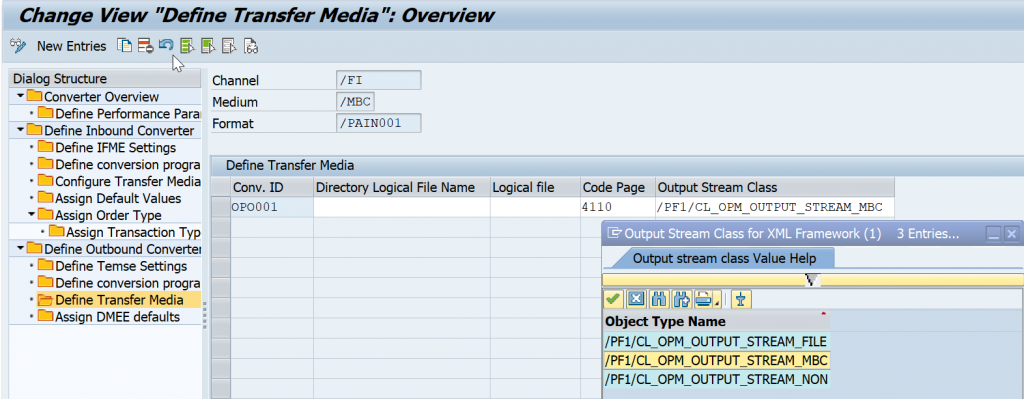Image resolution: width=1024 pixels, height=399 pixels.
Task: Click the Copy As toolbar icon
Action: click(x=124, y=46)
